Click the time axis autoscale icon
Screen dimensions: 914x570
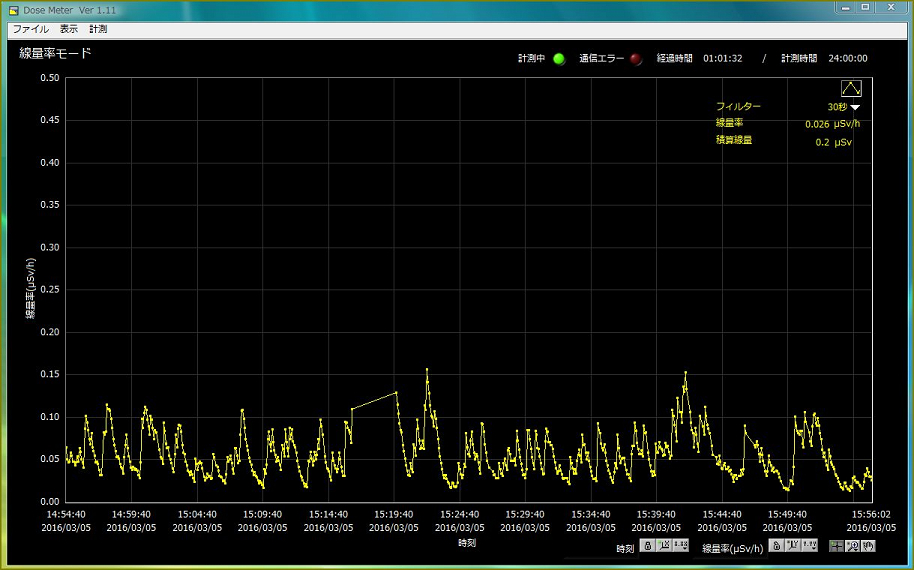pyautogui.click(x=664, y=546)
